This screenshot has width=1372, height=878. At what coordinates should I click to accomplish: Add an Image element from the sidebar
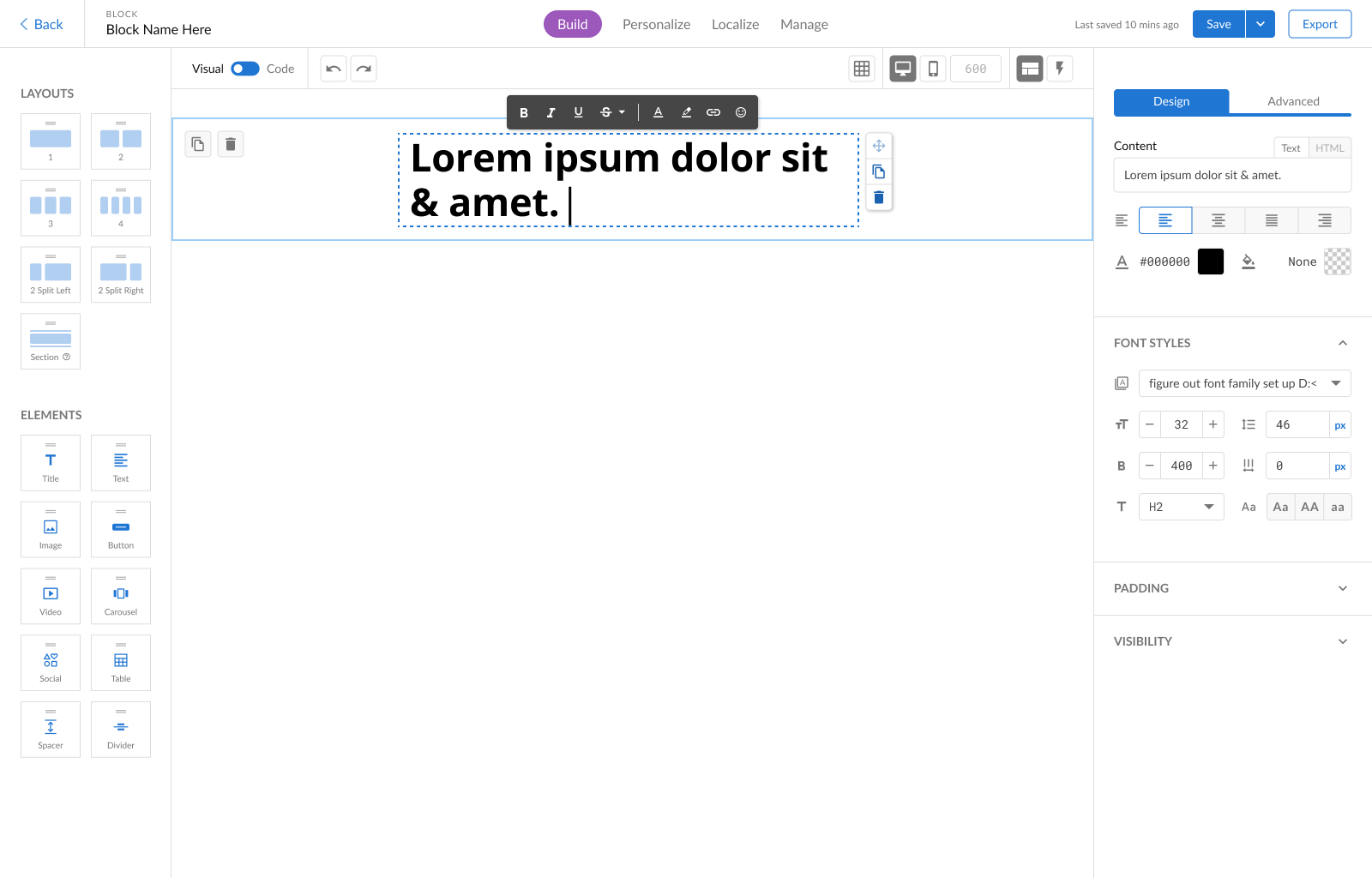[50, 529]
